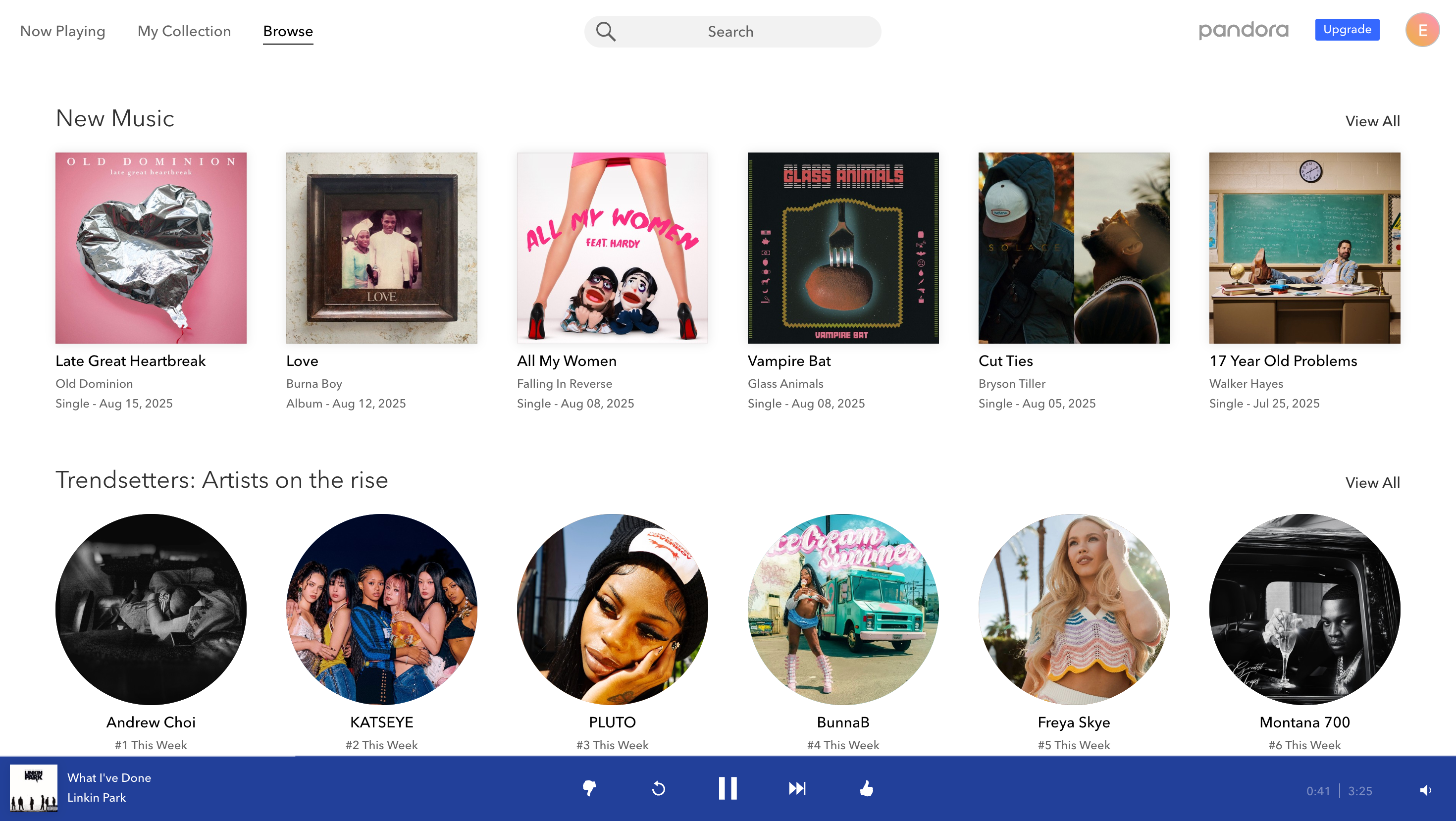1456x821 pixels.
Task: View All new music releases
Action: 1372,121
